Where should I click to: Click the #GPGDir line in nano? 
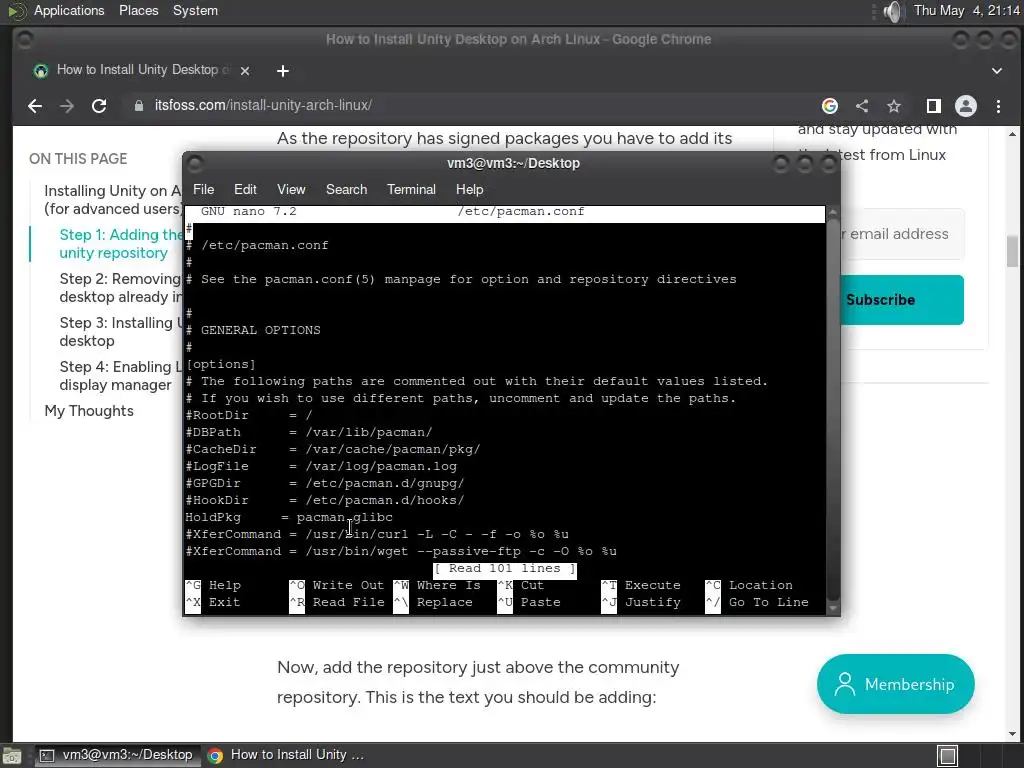325,483
